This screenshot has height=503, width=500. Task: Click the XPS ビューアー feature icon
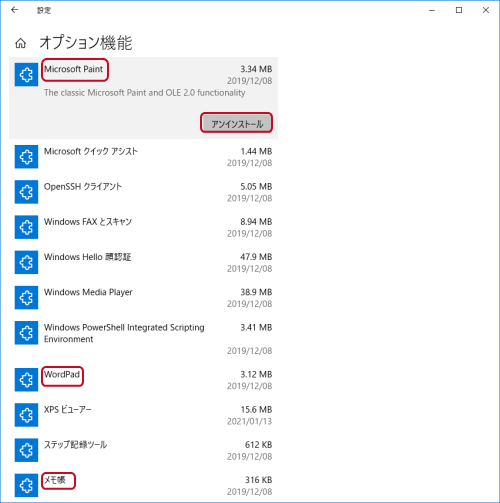[26, 415]
